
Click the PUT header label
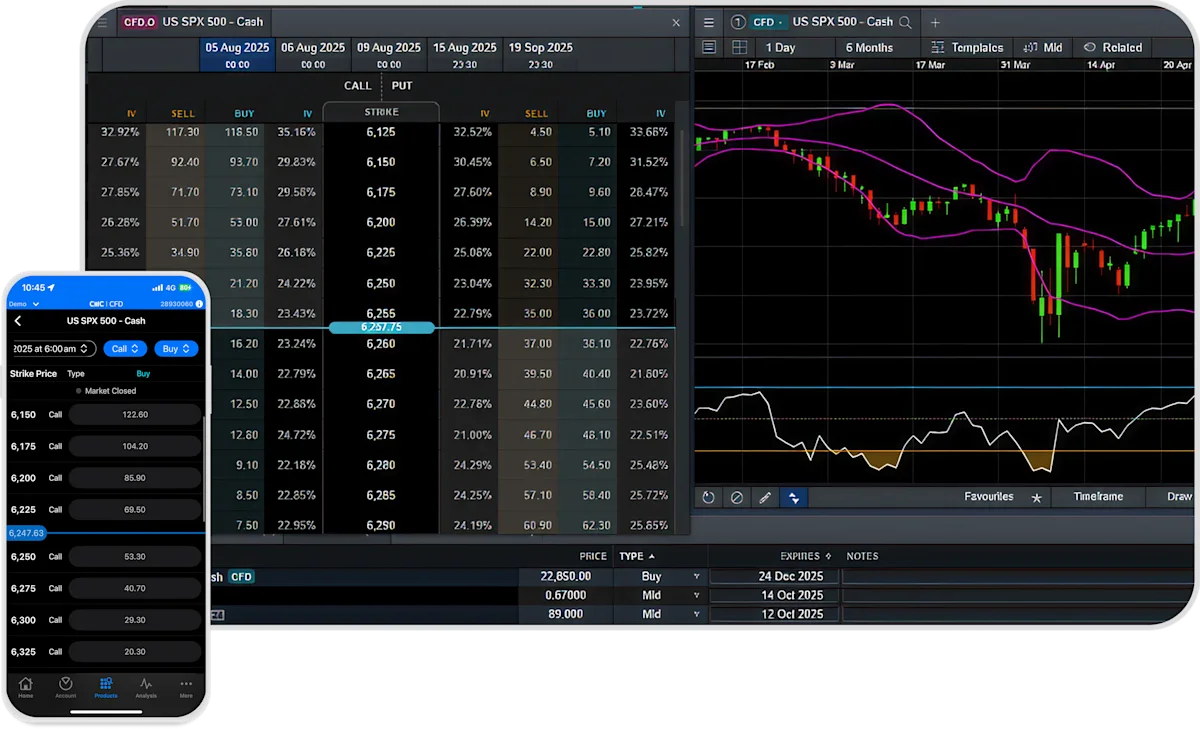click(402, 86)
